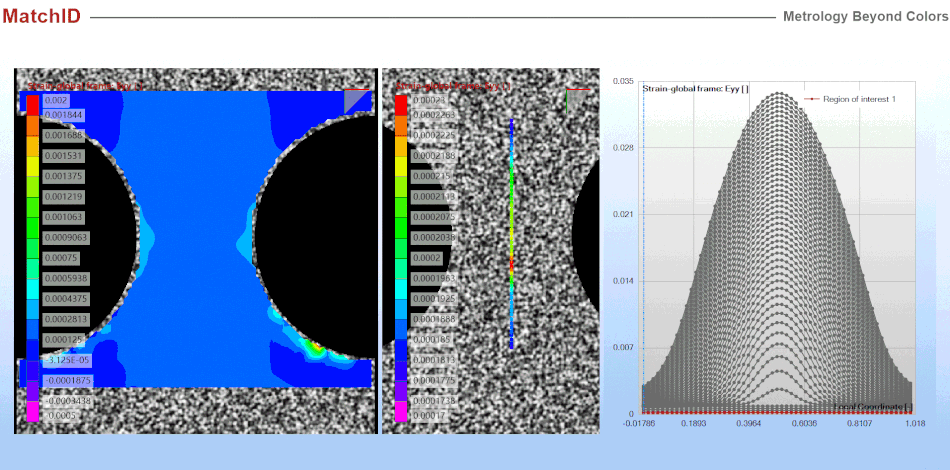Click the 0.001844 colorbar label
The width and height of the screenshot is (950, 470).
tap(63, 114)
